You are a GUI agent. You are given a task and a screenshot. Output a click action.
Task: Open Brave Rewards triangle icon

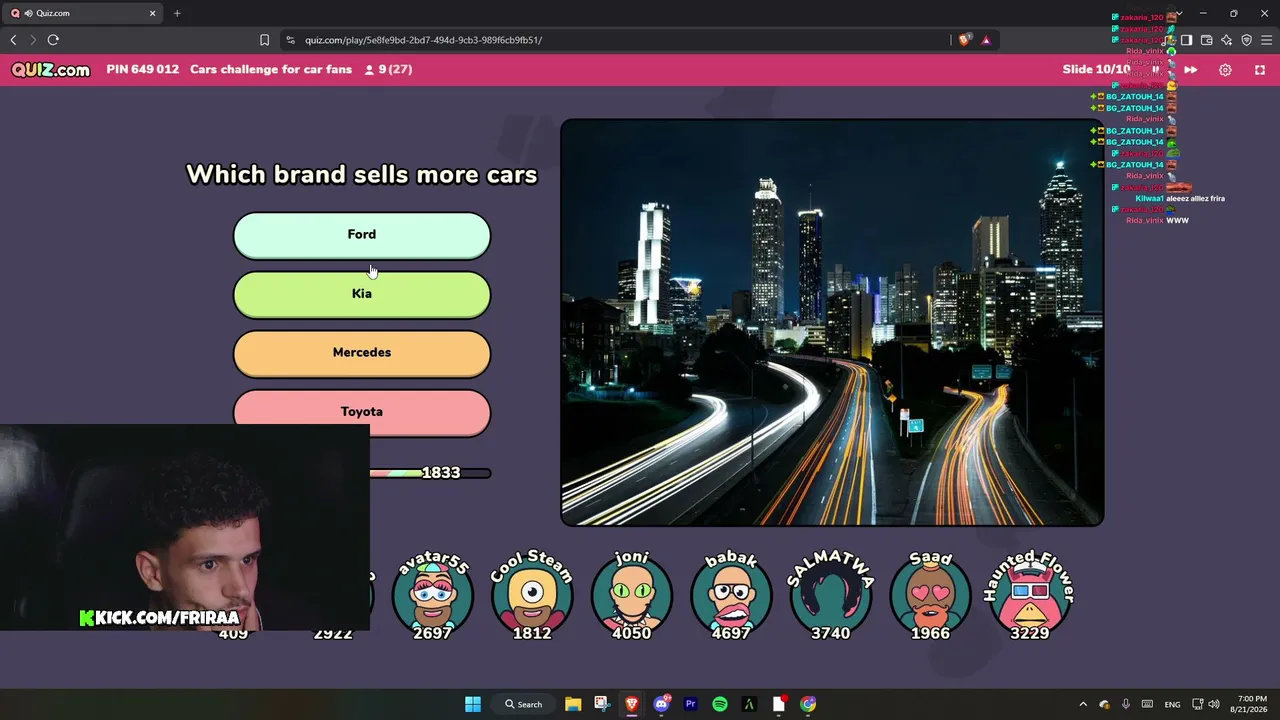(x=986, y=40)
